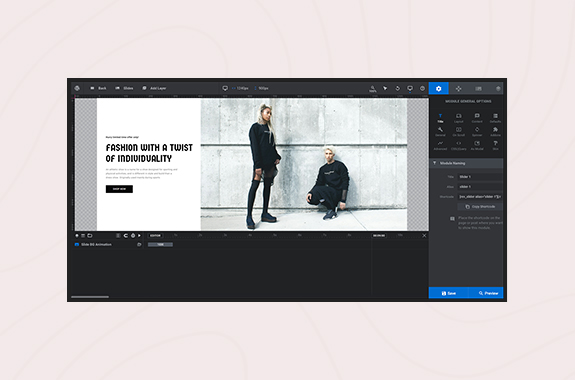Click the Copy Shortcode button
Image resolution: width=575 pixels, height=380 pixels.
coord(480,207)
